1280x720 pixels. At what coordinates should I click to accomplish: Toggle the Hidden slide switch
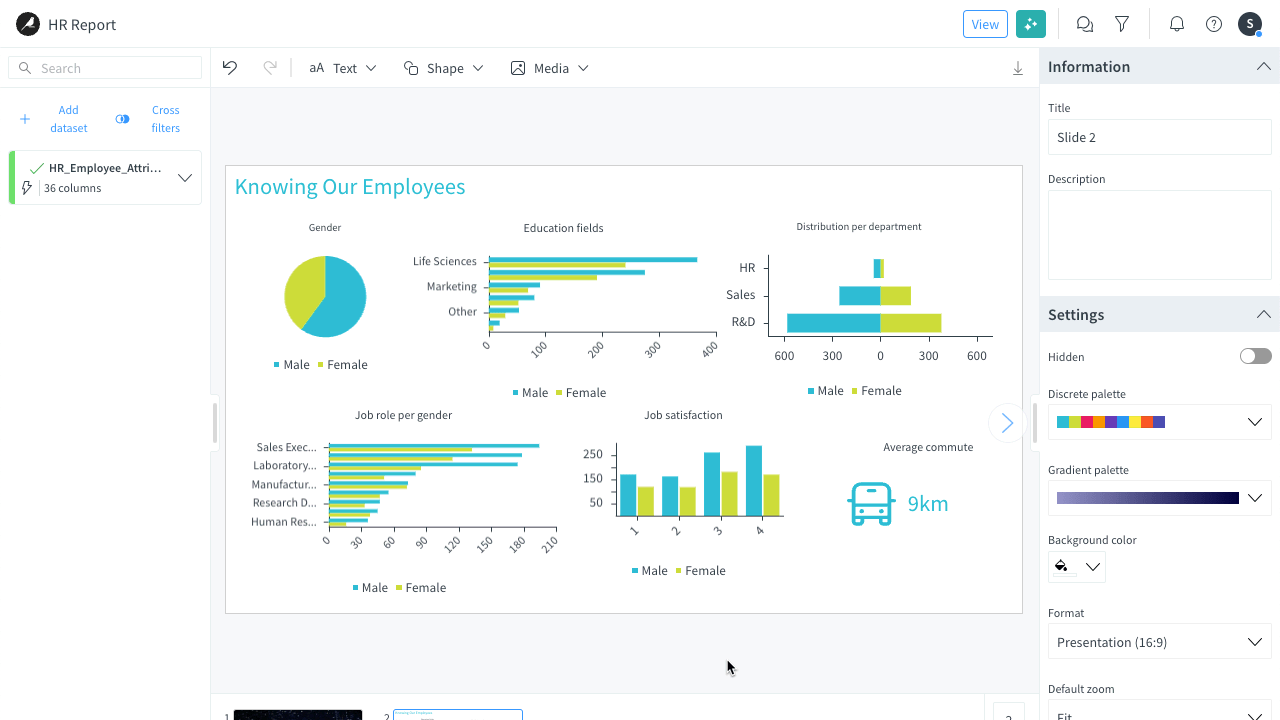[x=1255, y=356]
